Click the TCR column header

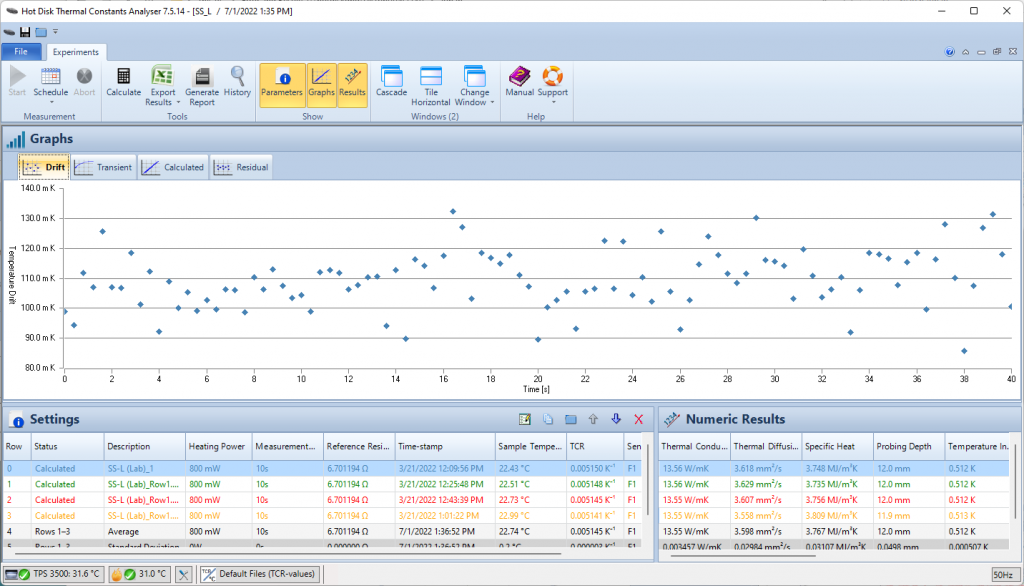595,447
